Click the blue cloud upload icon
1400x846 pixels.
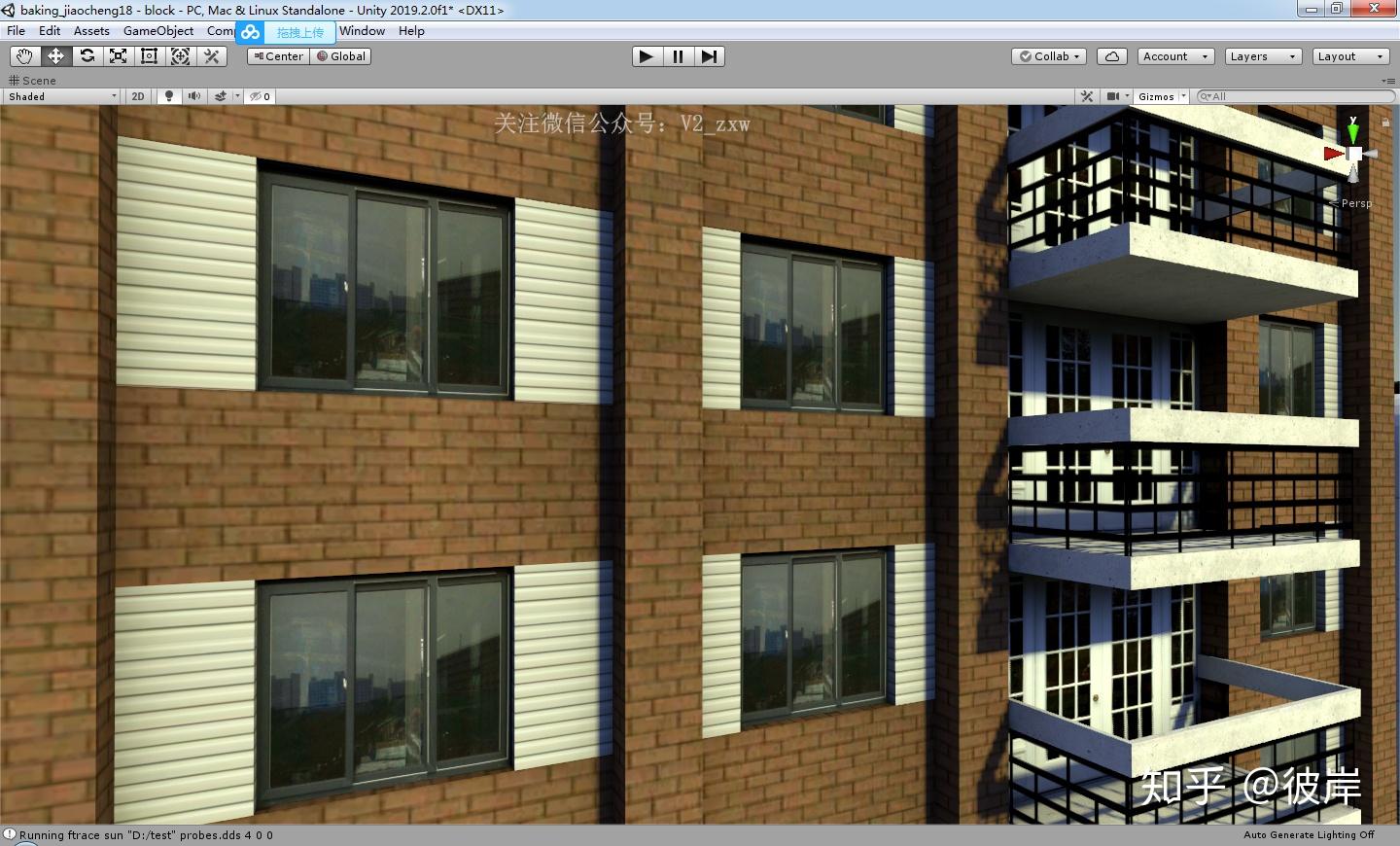[251, 32]
